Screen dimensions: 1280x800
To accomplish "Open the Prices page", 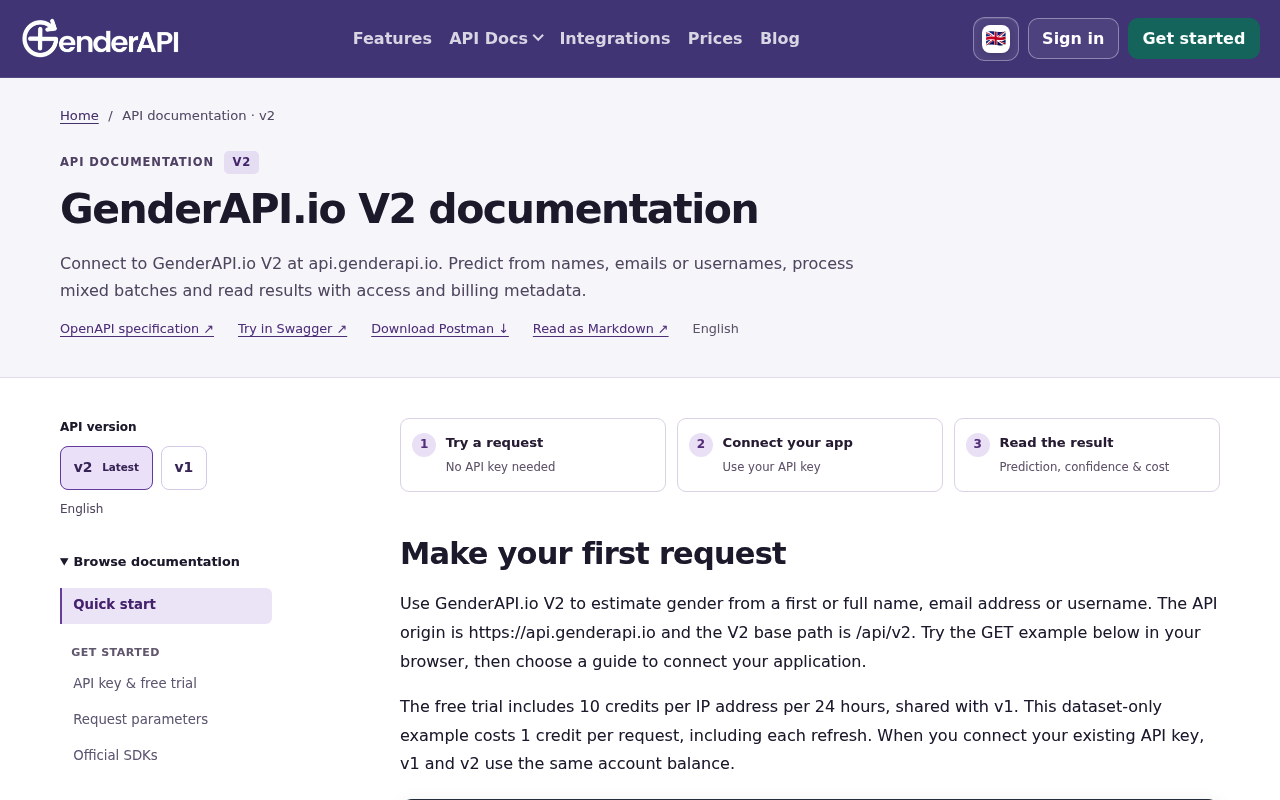I will coord(715,38).
